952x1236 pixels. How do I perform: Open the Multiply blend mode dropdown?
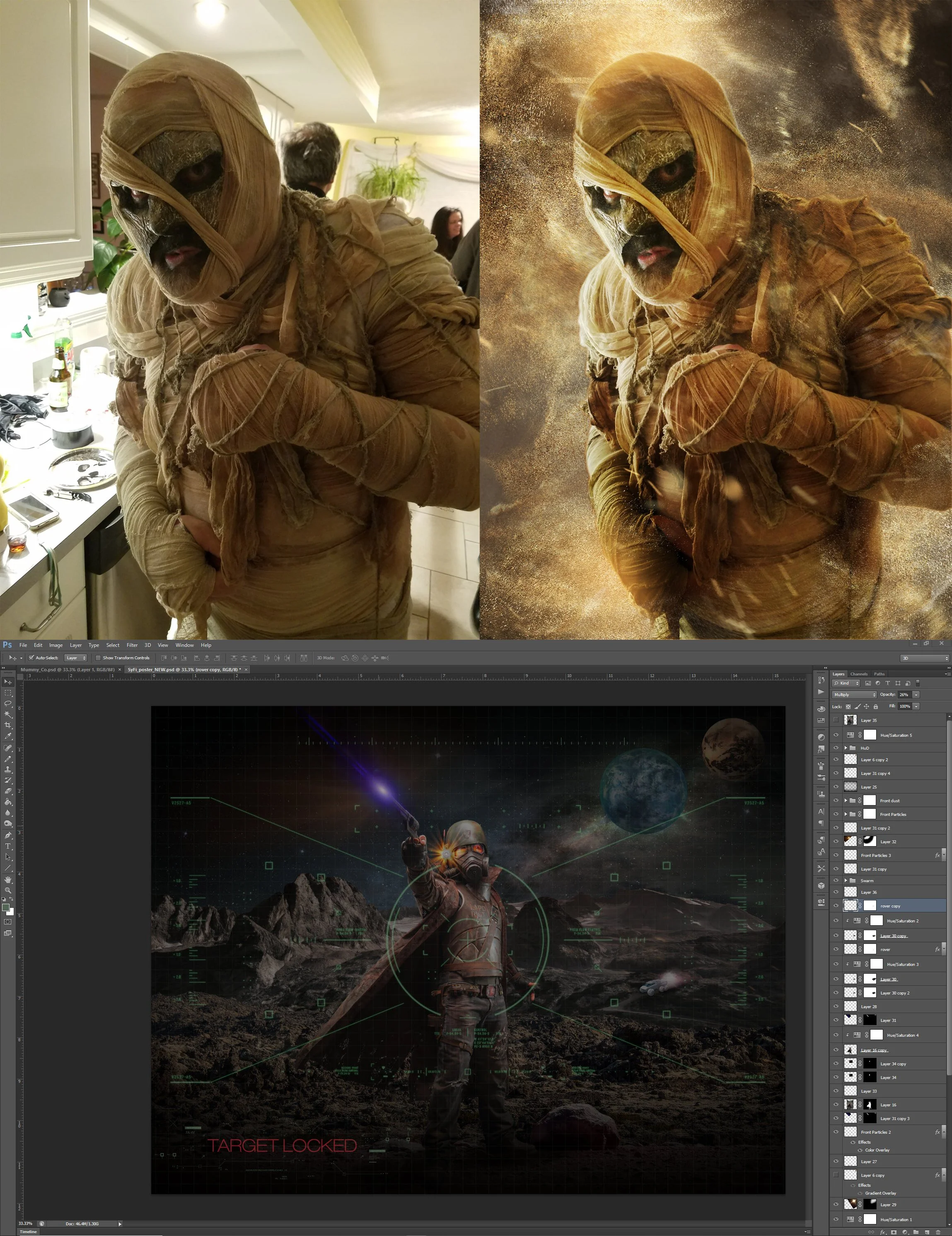(x=853, y=694)
